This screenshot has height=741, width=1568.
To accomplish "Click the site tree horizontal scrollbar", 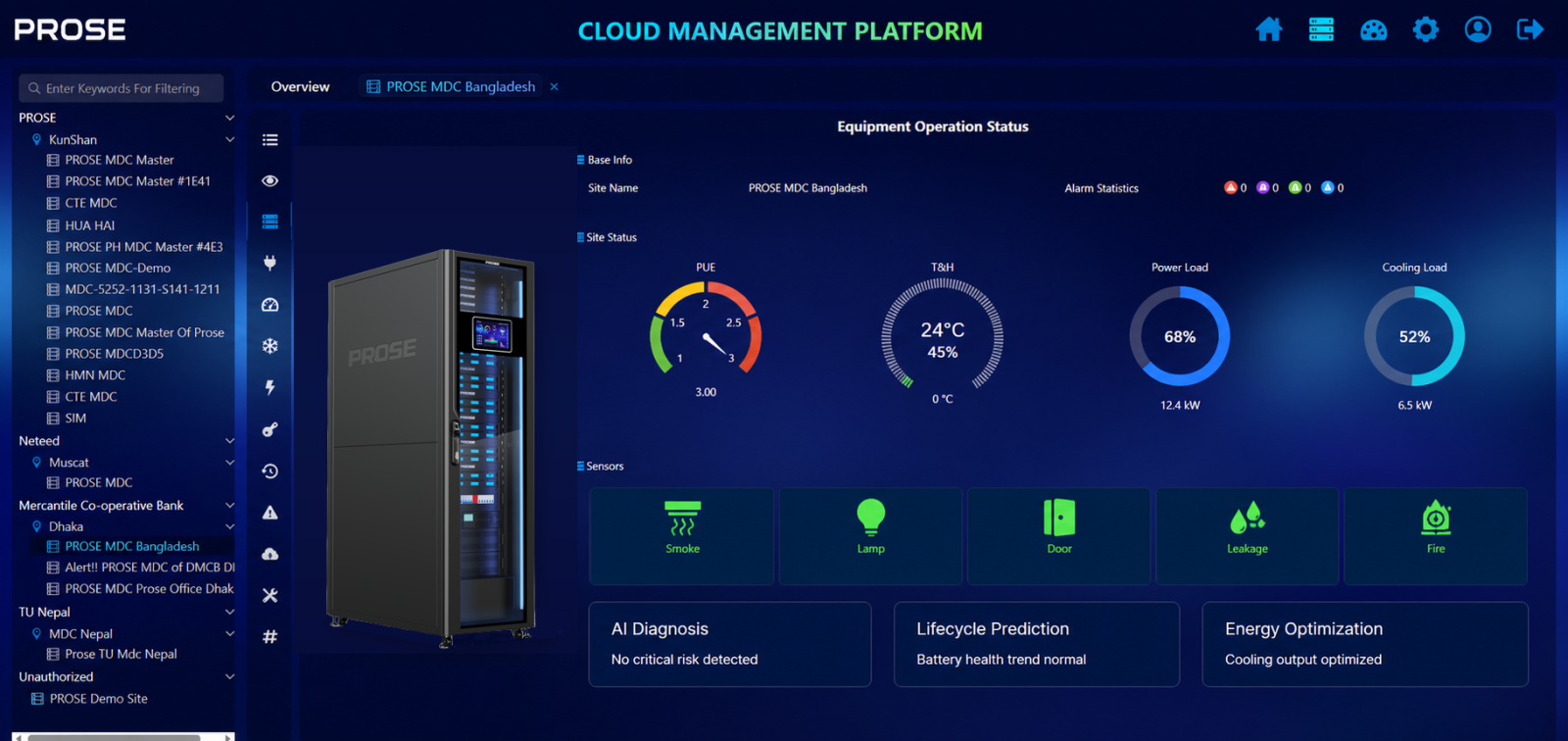I will tap(115, 737).
